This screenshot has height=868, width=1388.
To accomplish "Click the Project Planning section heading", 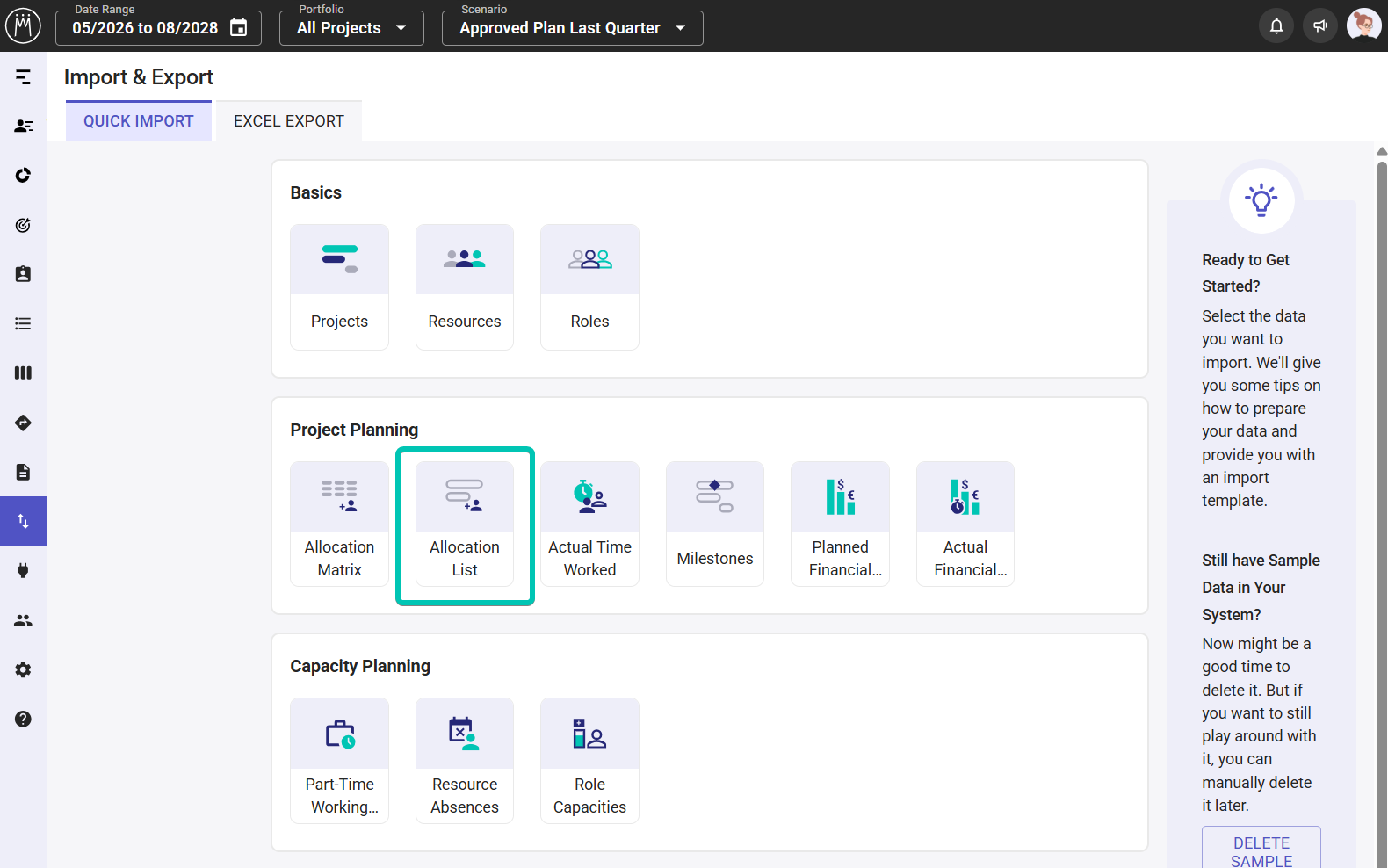I will click(354, 430).
